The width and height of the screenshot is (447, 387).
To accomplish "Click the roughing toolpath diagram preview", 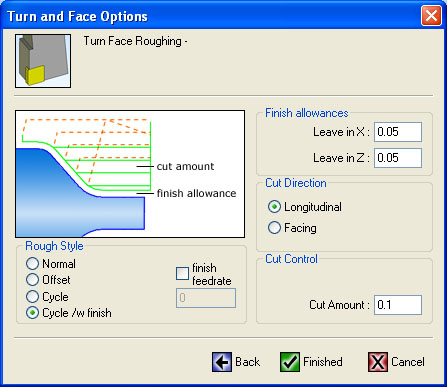I will [x=130, y=174].
